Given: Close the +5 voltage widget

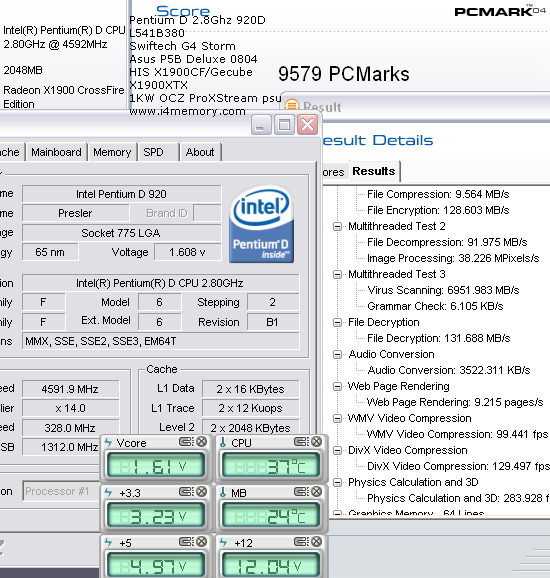Looking at the screenshot, I should 201,542.
